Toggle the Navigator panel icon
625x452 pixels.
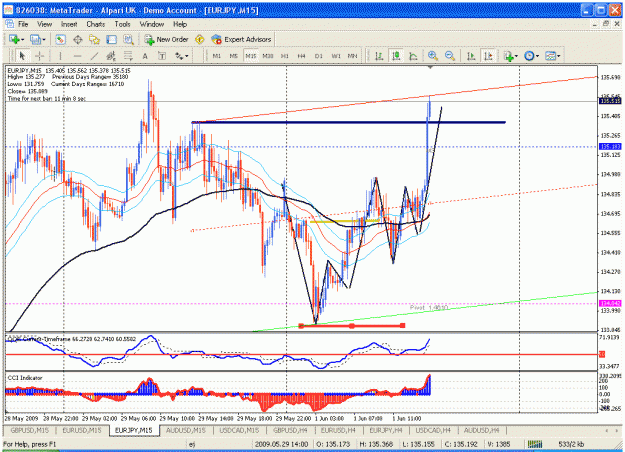tap(94, 39)
